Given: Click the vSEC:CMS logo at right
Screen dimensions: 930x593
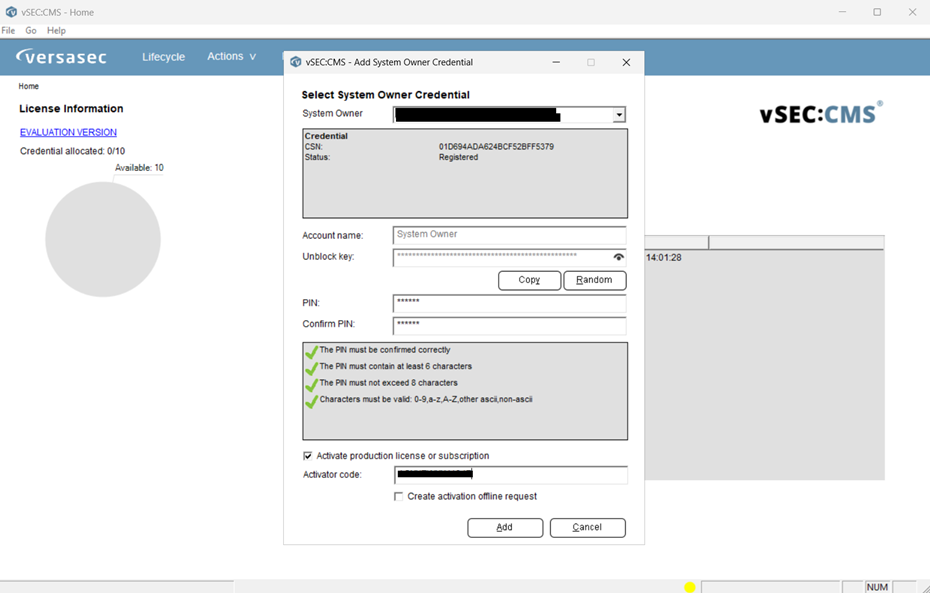Looking at the screenshot, I should pyautogui.click(x=821, y=113).
